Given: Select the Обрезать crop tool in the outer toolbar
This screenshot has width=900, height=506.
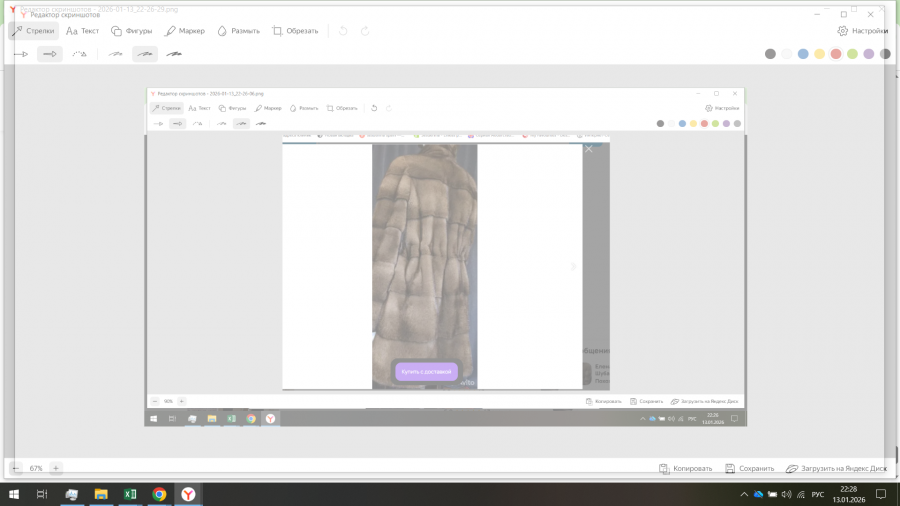Looking at the screenshot, I should click(x=295, y=31).
